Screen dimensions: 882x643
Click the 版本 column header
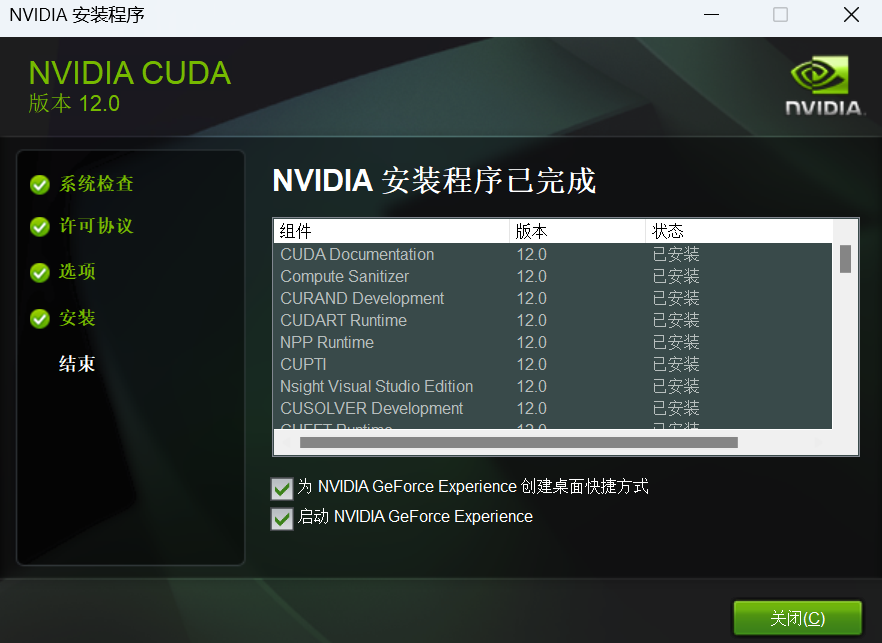(x=578, y=231)
